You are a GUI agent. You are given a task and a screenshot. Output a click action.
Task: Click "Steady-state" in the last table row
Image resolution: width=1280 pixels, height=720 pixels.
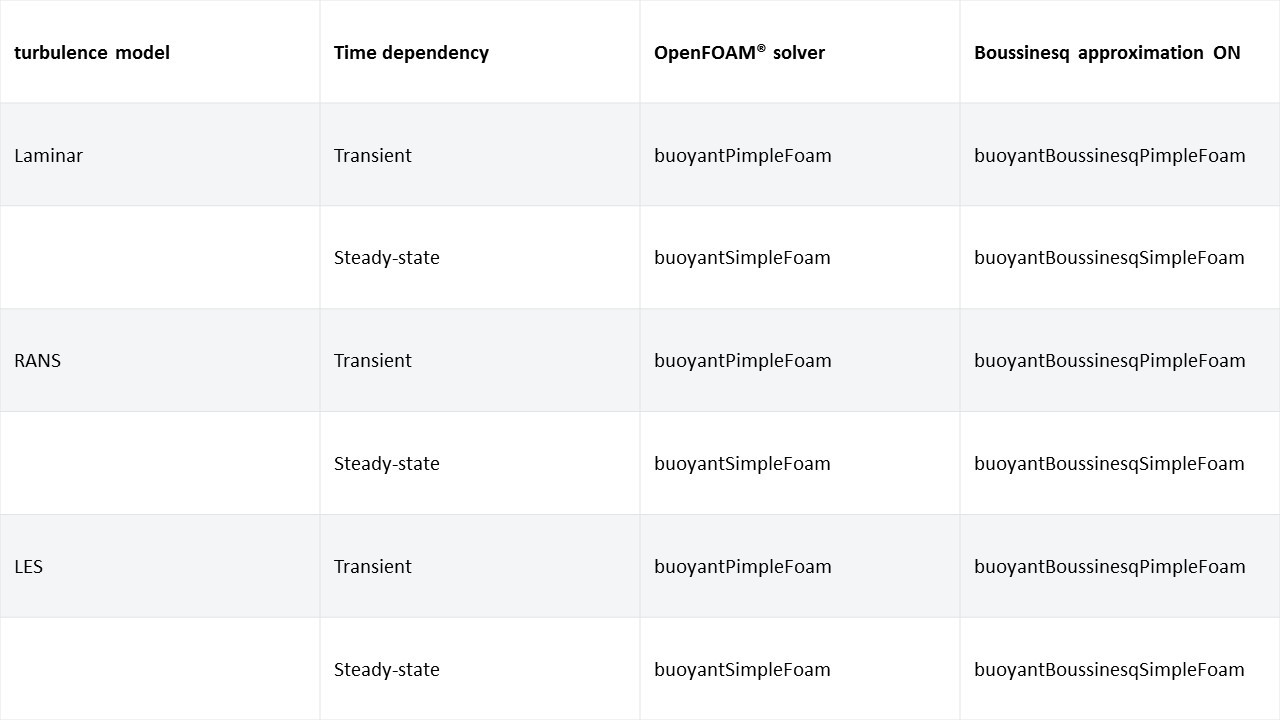[x=387, y=670]
